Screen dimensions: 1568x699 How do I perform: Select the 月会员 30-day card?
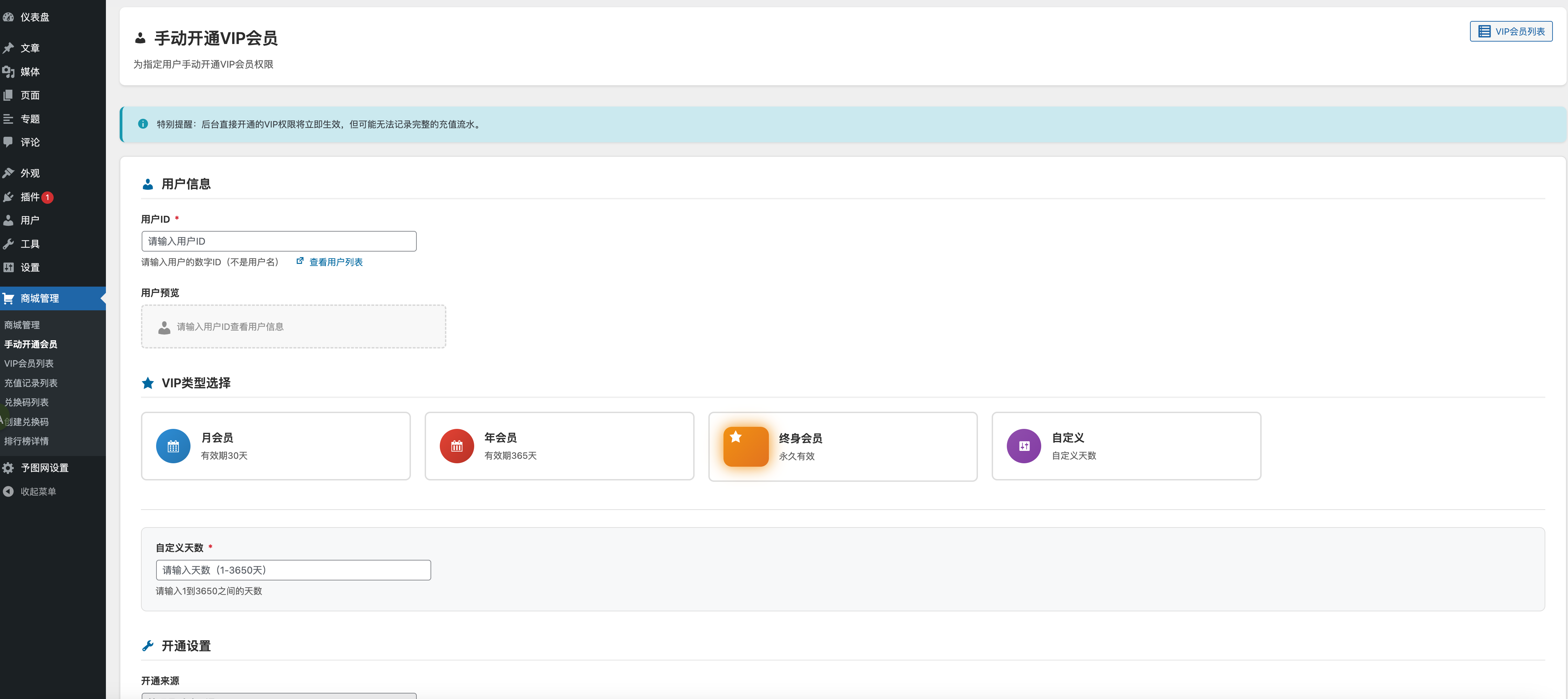click(276, 446)
